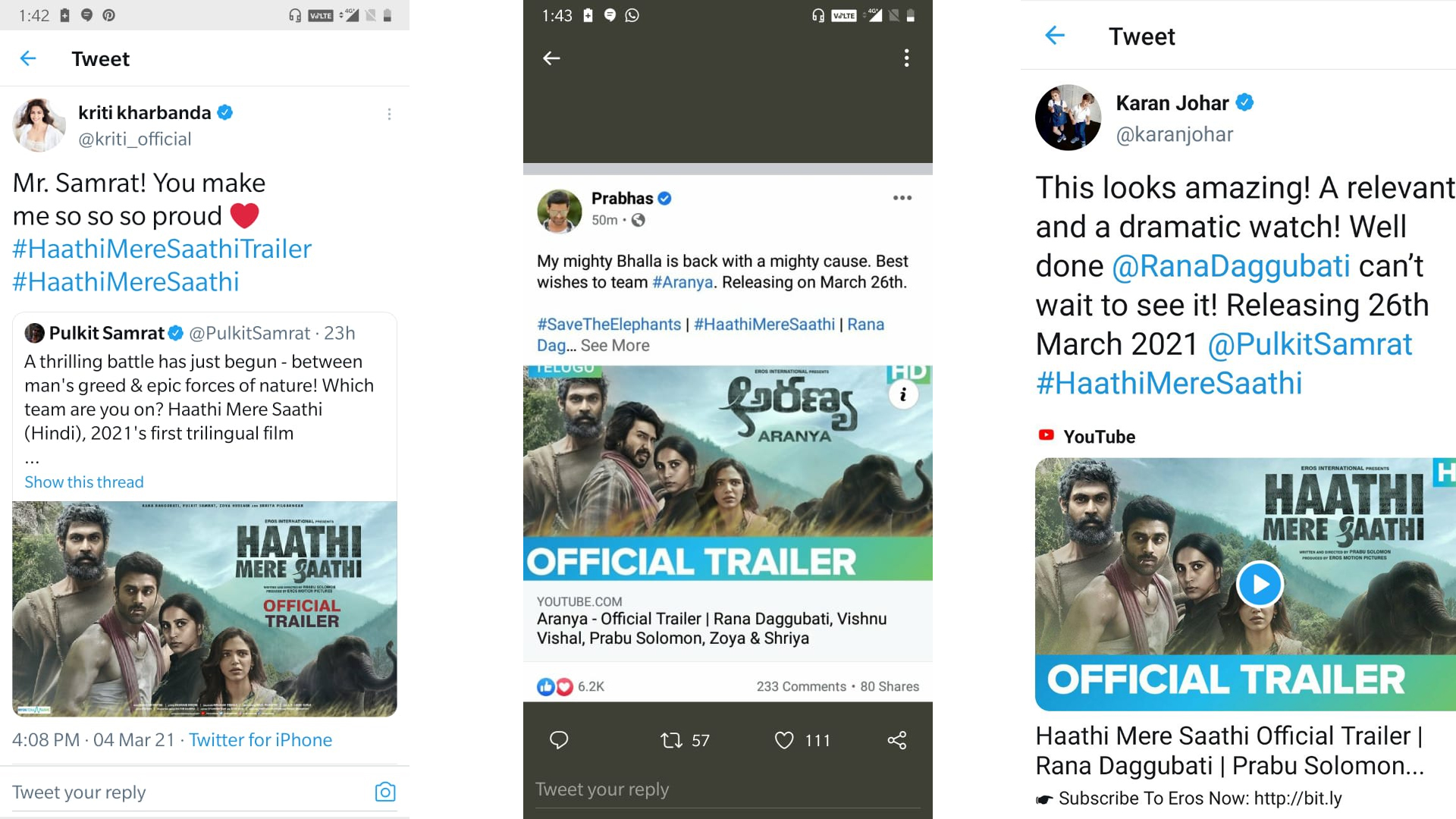Open Karan Johar profile picture
This screenshot has width=1456, height=819.
click(1068, 118)
